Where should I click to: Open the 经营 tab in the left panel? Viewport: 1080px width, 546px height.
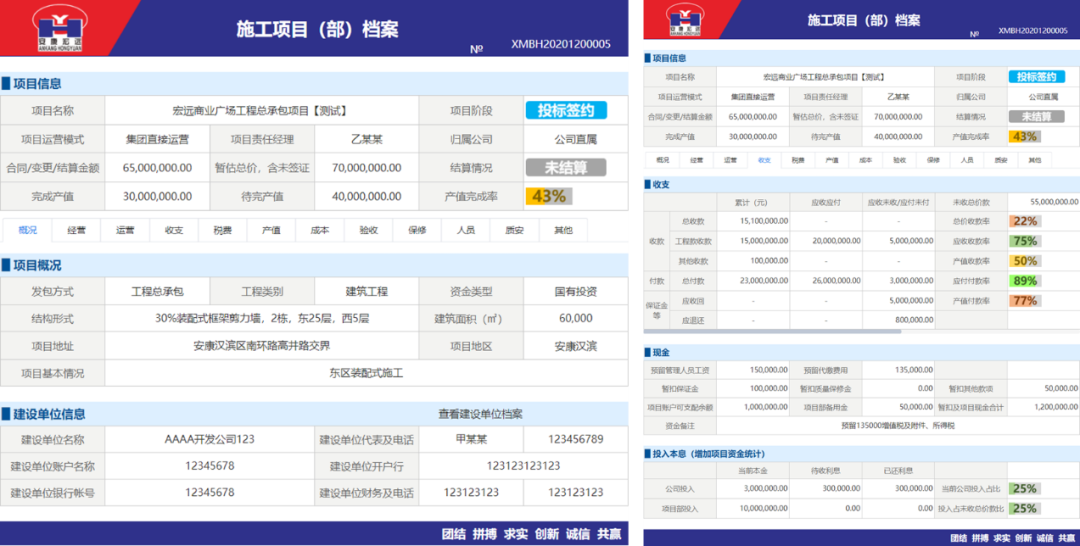click(76, 230)
